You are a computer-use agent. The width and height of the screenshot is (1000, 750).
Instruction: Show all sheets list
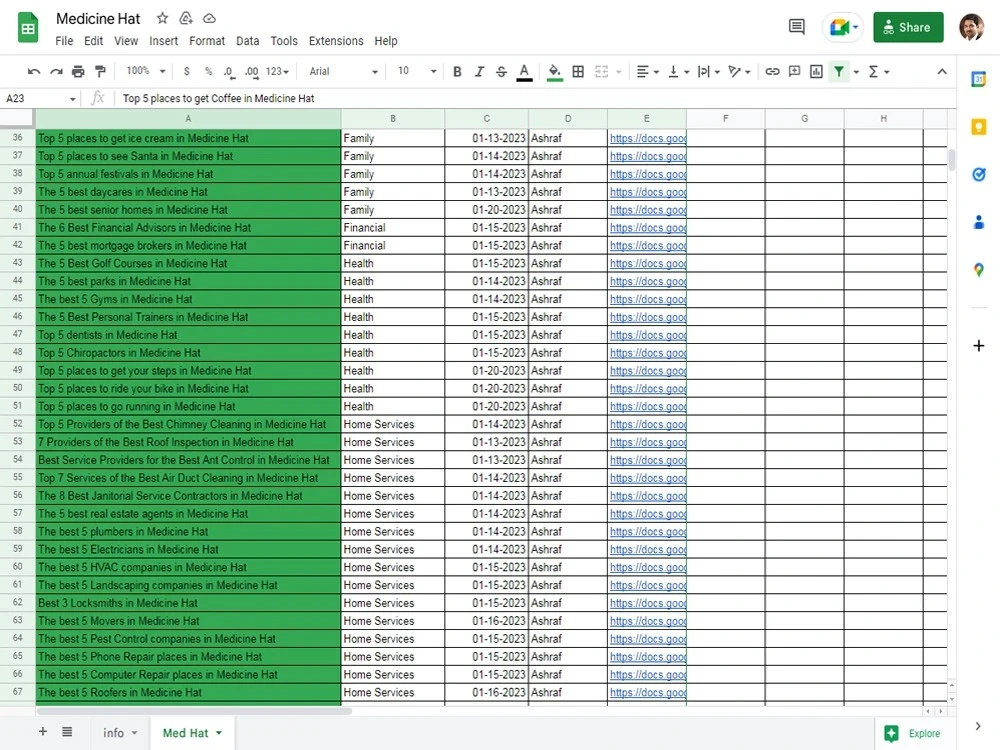click(67, 732)
